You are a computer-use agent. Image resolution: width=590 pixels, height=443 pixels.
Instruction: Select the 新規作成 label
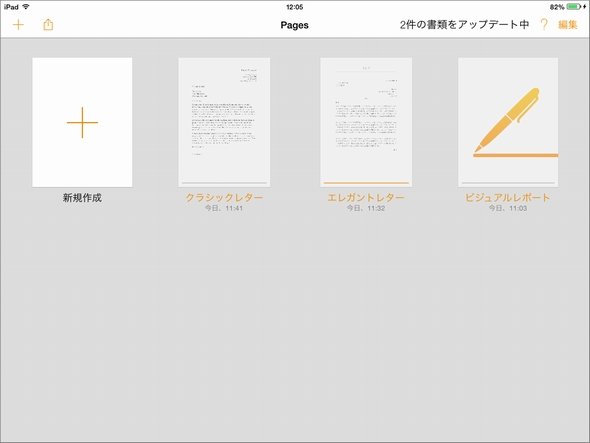coord(82,198)
